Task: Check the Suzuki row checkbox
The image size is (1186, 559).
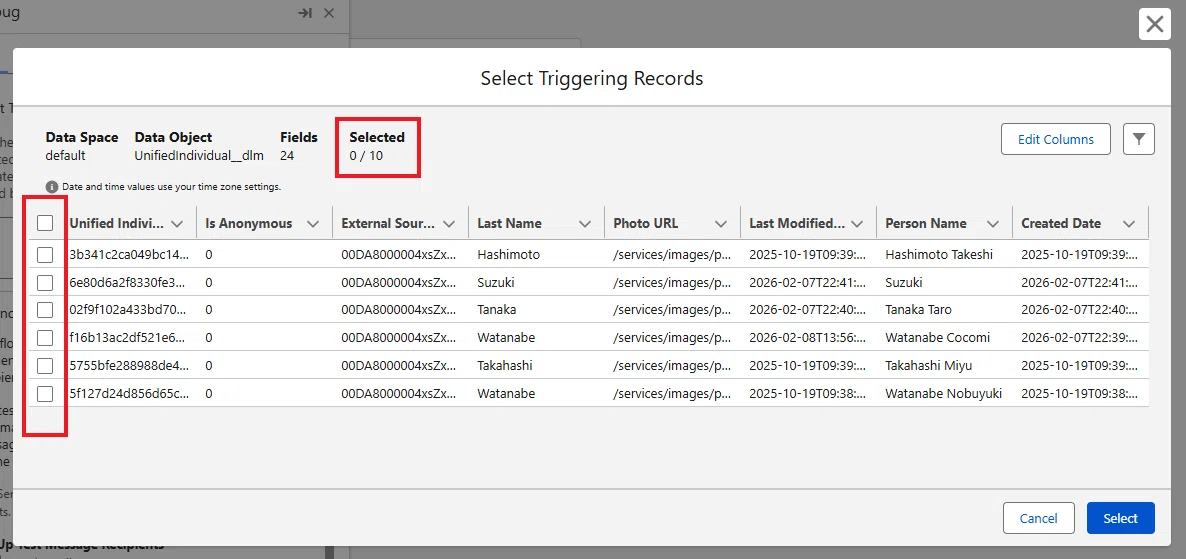Action: click(45, 282)
